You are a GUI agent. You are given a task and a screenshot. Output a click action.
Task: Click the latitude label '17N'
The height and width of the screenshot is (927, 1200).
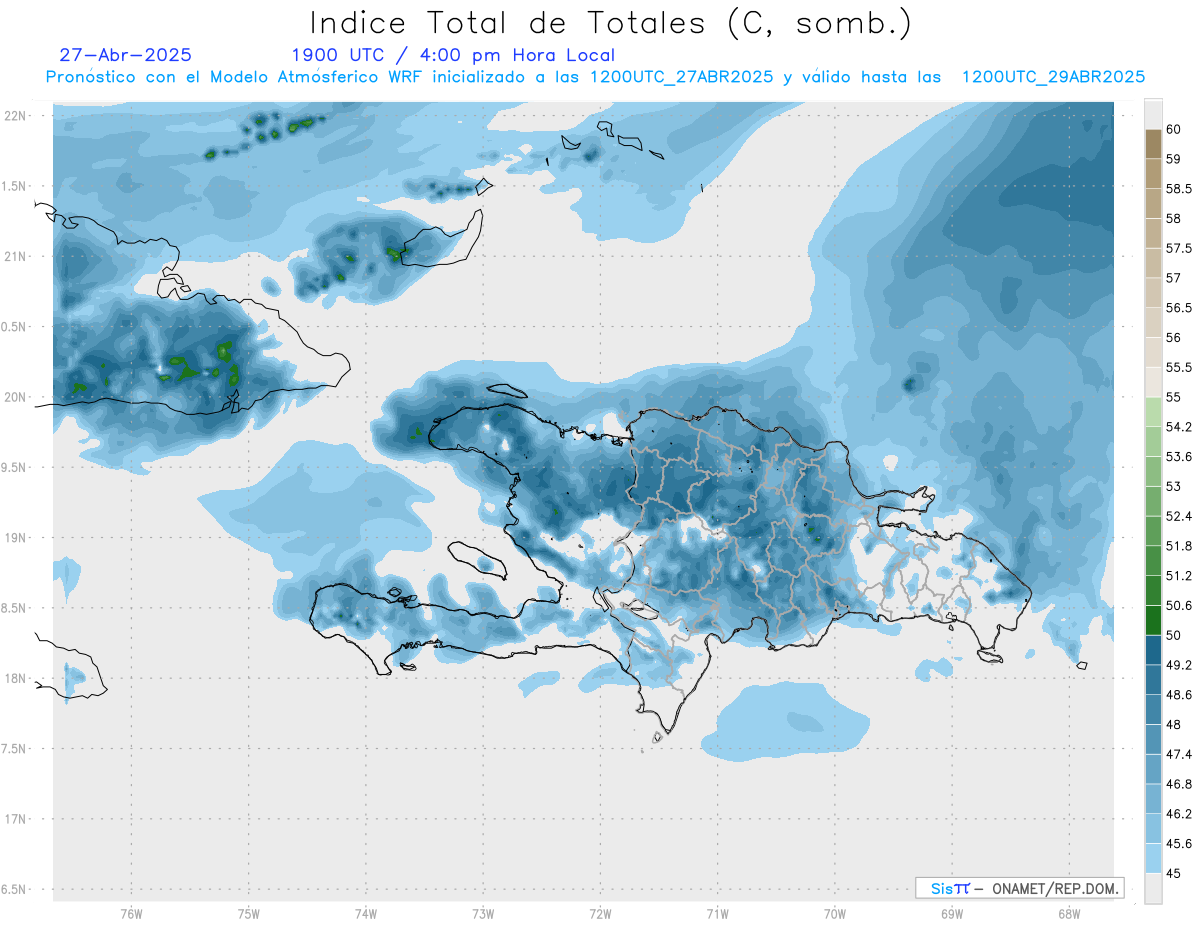[16, 819]
